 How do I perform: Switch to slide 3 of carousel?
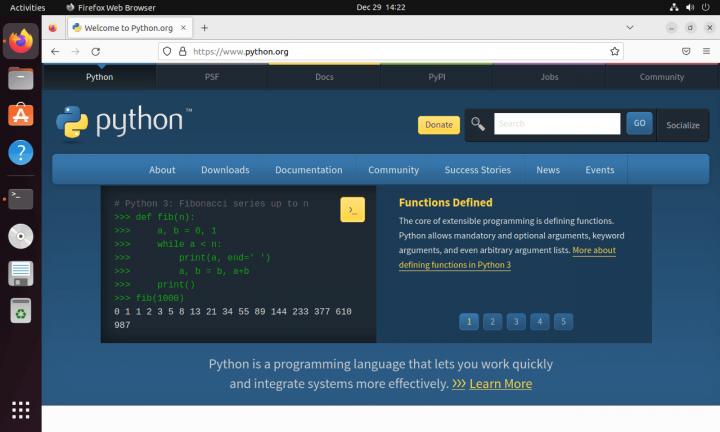[516, 321]
